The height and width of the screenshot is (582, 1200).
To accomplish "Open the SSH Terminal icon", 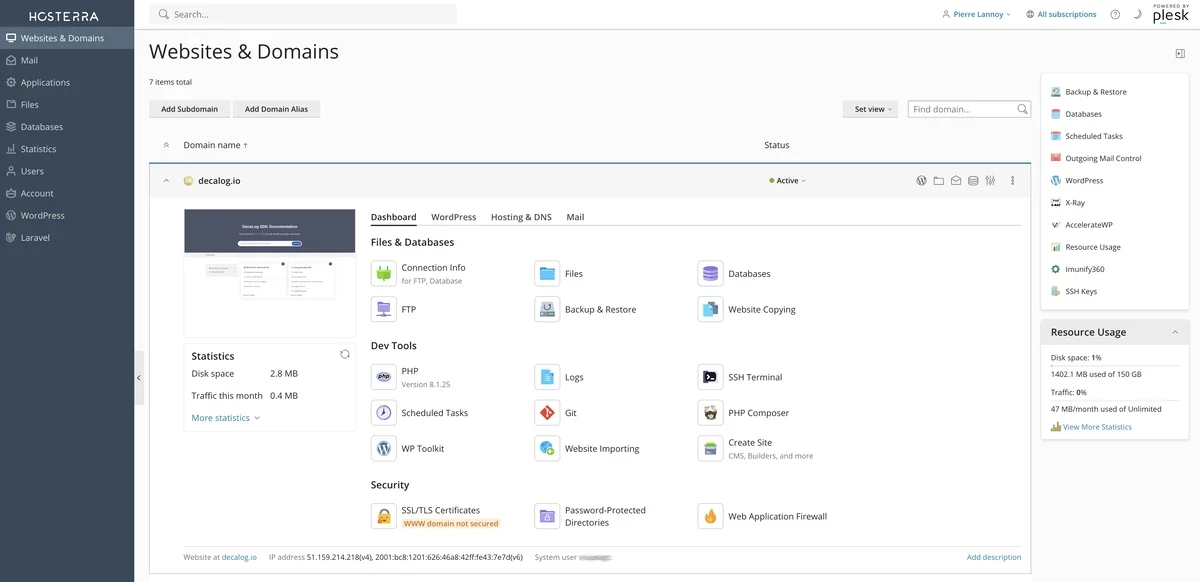I will 710,377.
